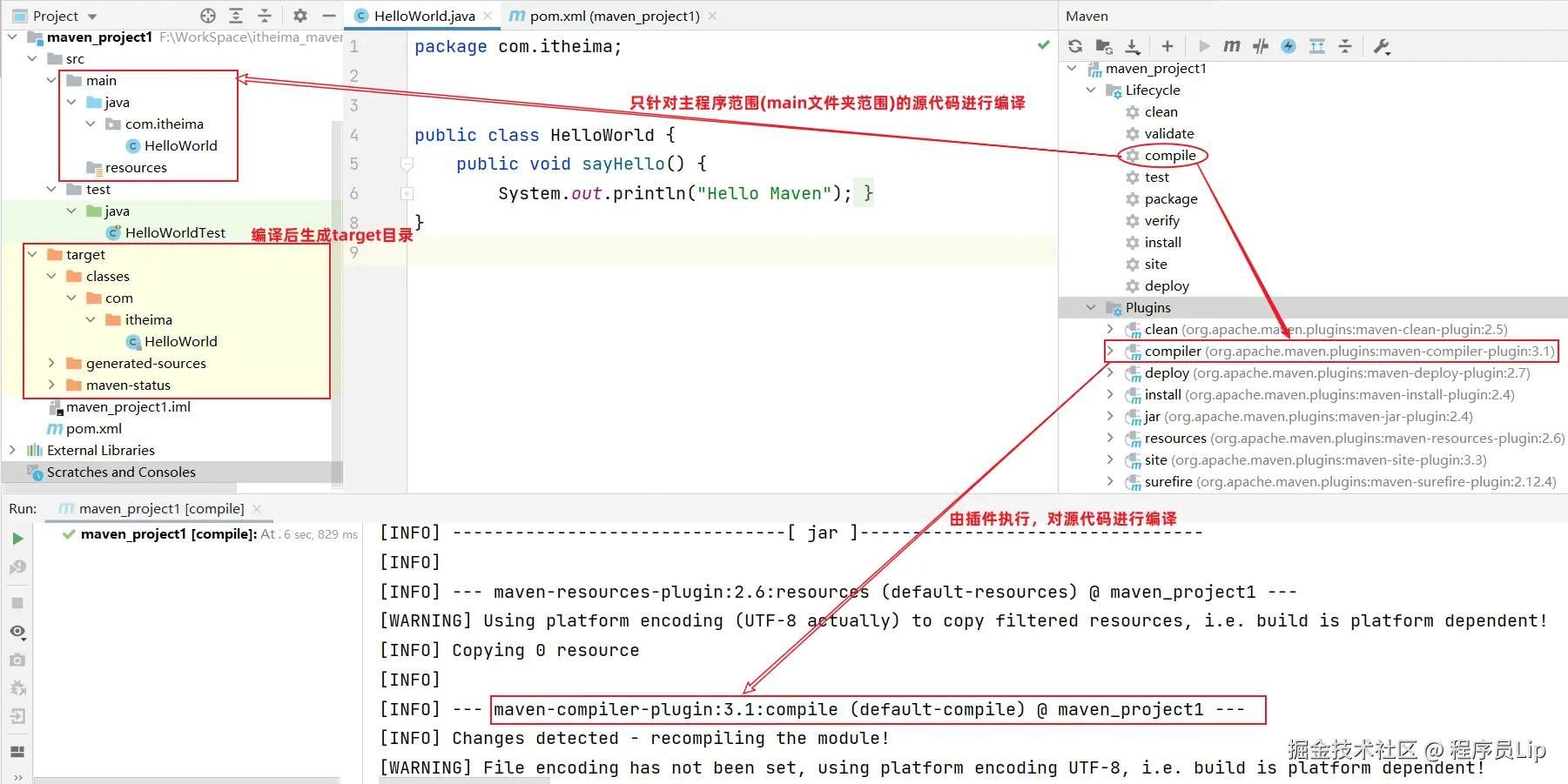The height and width of the screenshot is (784, 1568).
Task: Collapse the Lifecycle node
Action: pyautogui.click(x=1091, y=90)
